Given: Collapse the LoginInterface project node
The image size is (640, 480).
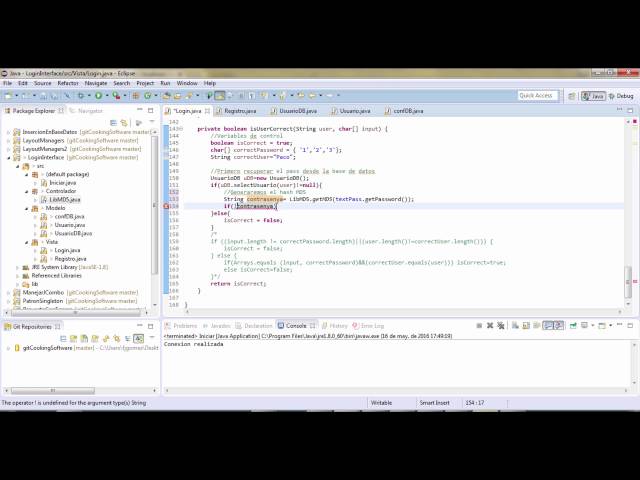Looking at the screenshot, I should click(x=9, y=158).
